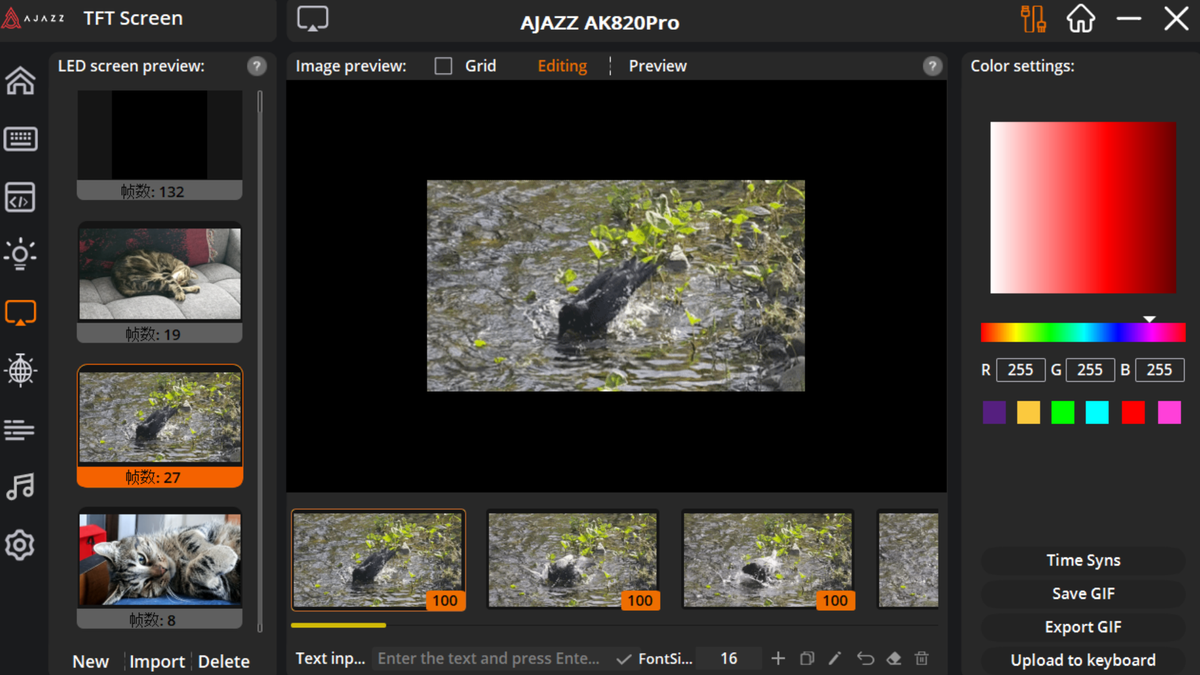This screenshot has width=1200, height=675.
Task: Open the macro code editor sidebar icon
Action: (20, 197)
